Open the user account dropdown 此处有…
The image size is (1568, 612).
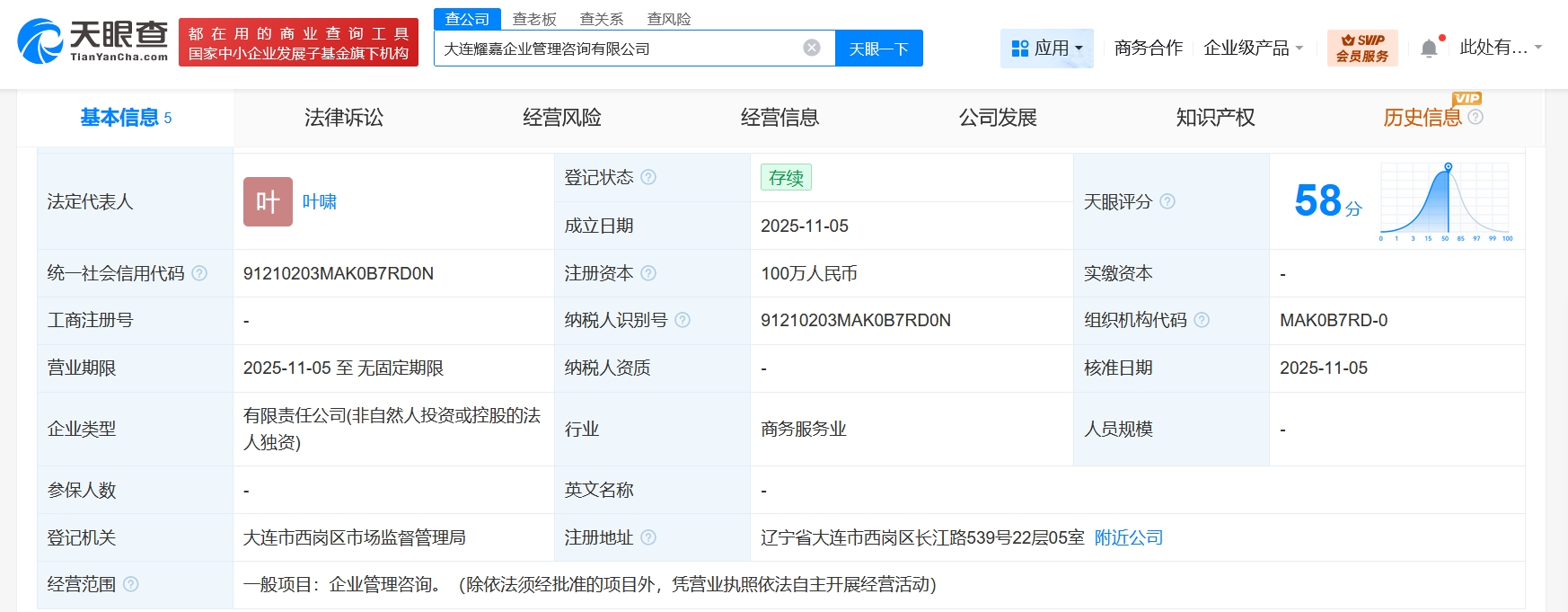(x=1500, y=48)
